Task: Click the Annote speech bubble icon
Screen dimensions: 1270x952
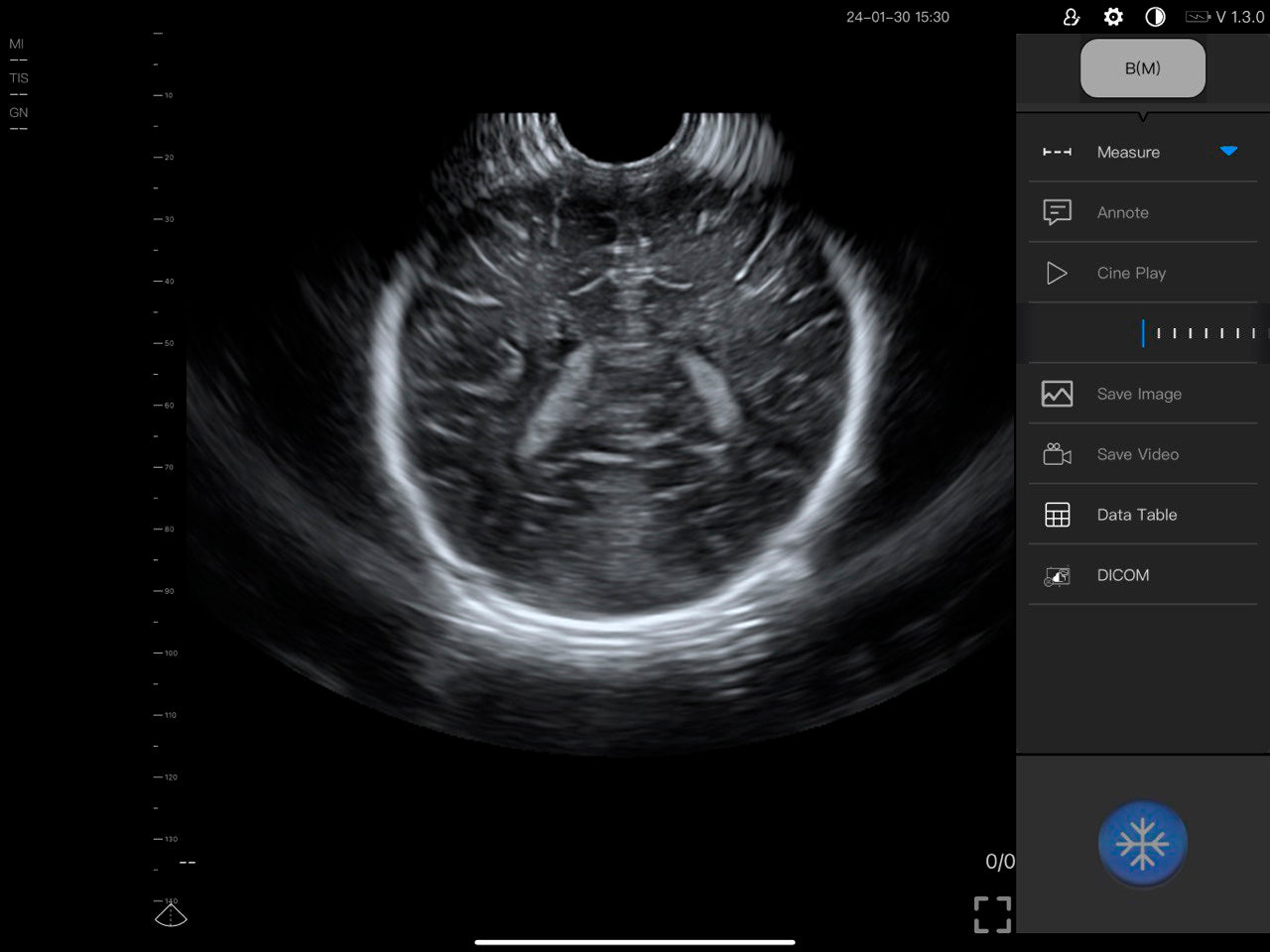Action: coord(1057,212)
